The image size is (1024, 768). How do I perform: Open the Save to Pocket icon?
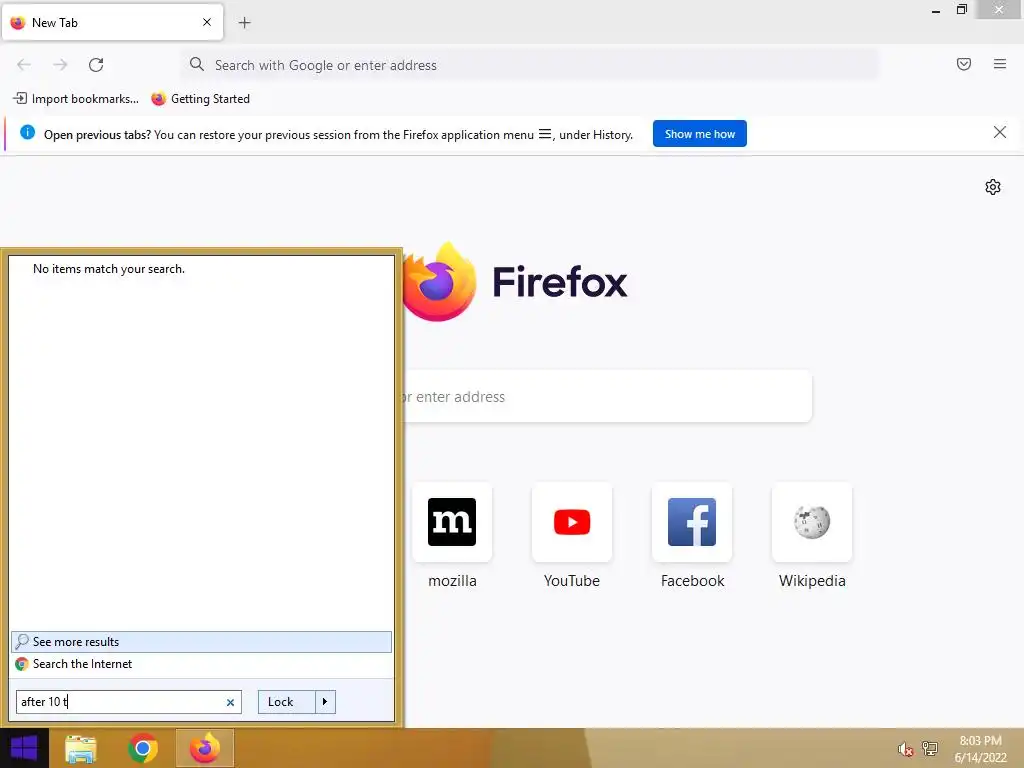click(x=963, y=64)
